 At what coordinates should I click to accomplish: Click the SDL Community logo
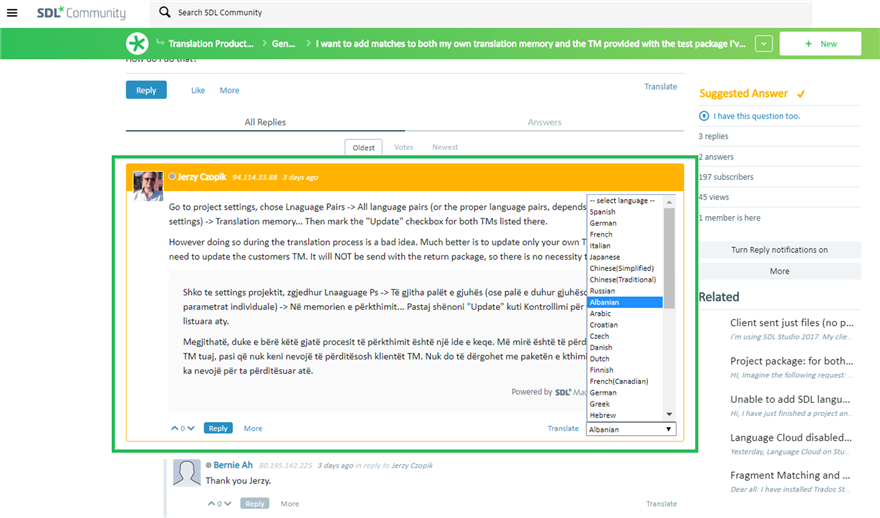(81, 12)
